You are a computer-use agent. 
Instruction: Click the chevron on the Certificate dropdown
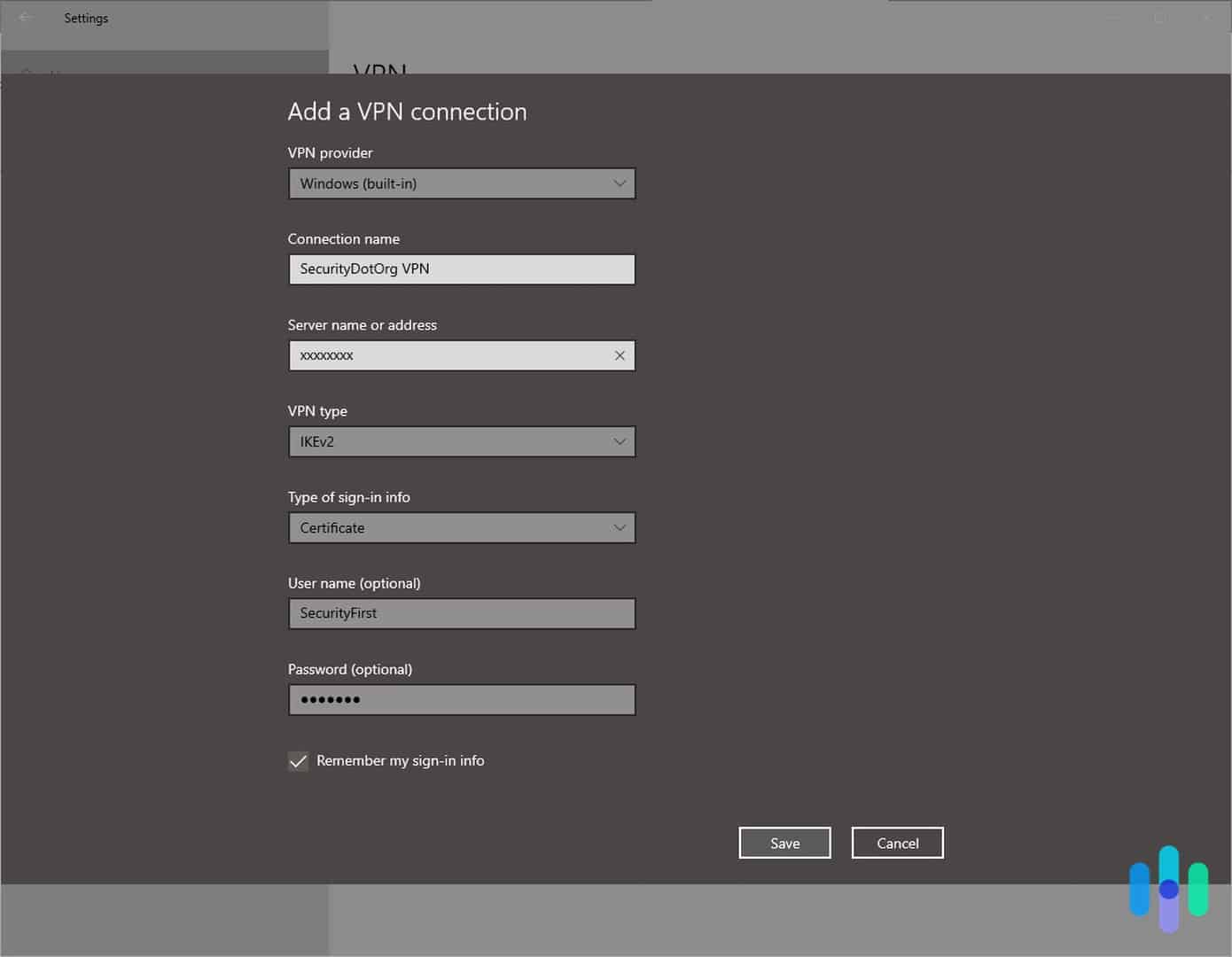coord(620,527)
